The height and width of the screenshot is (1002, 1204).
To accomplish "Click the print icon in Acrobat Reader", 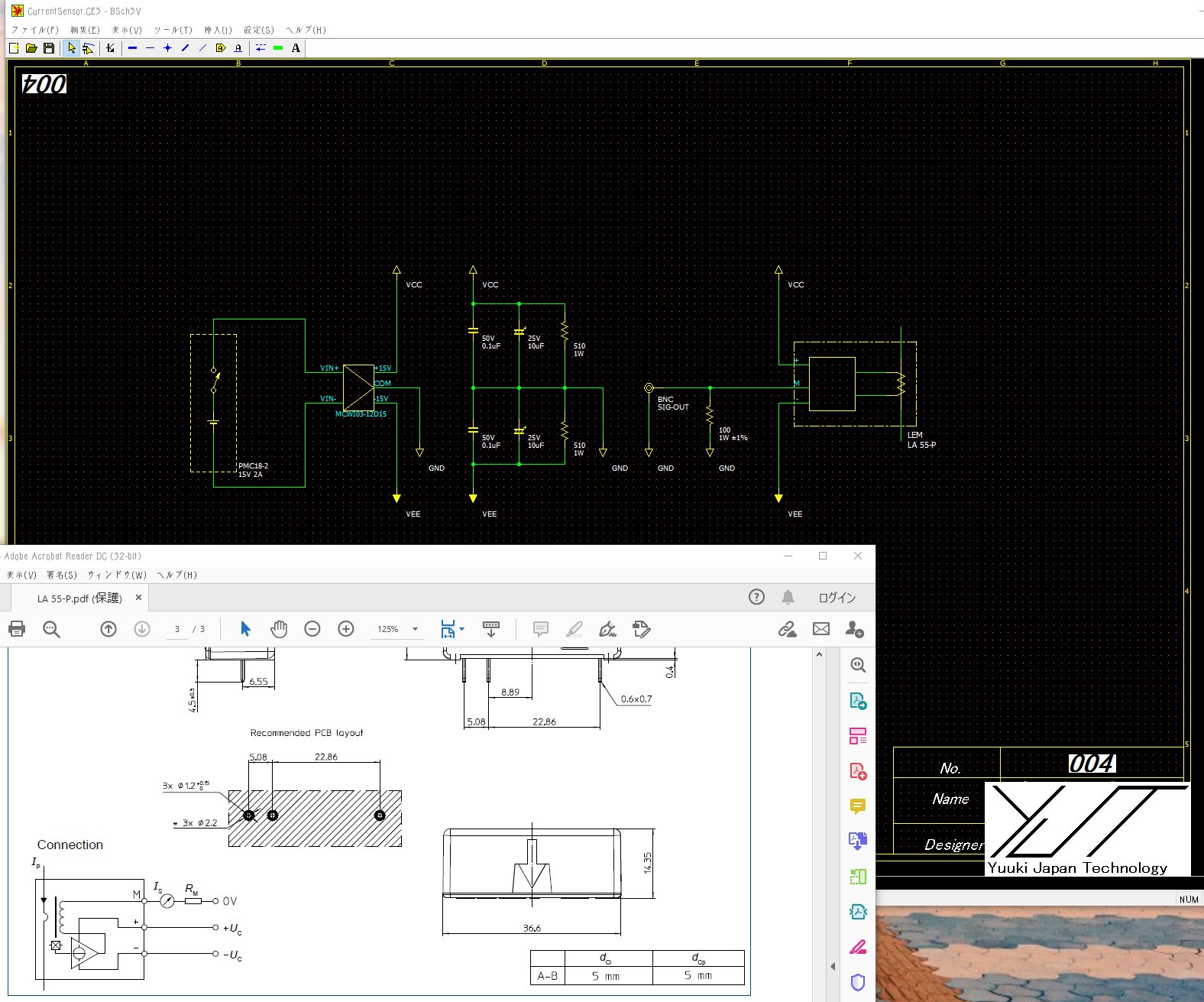I will [17, 629].
